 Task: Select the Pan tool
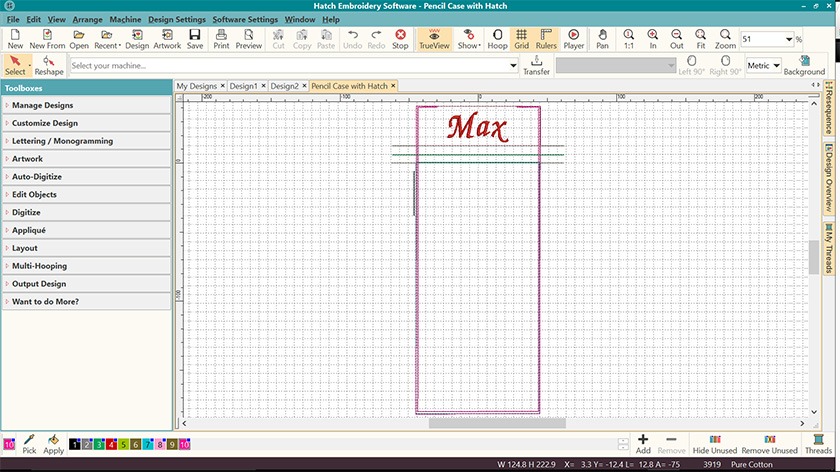602,39
